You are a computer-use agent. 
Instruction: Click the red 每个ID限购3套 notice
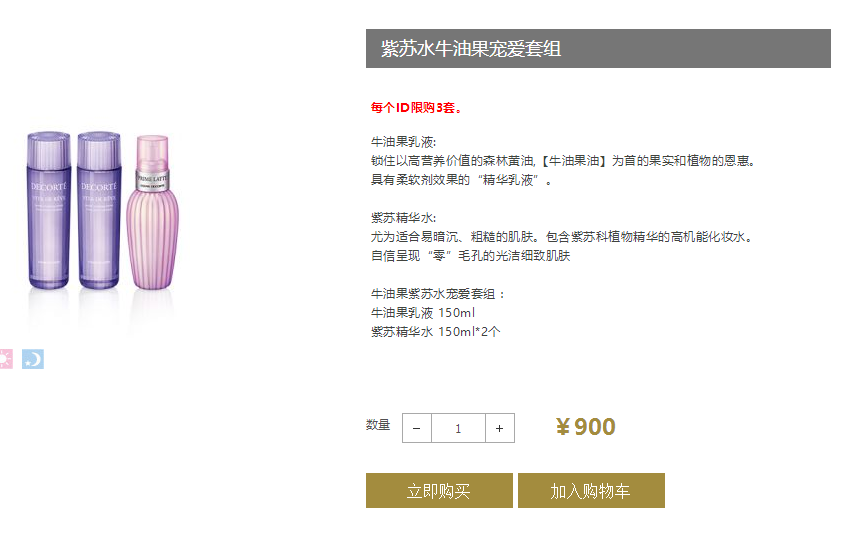[417, 108]
